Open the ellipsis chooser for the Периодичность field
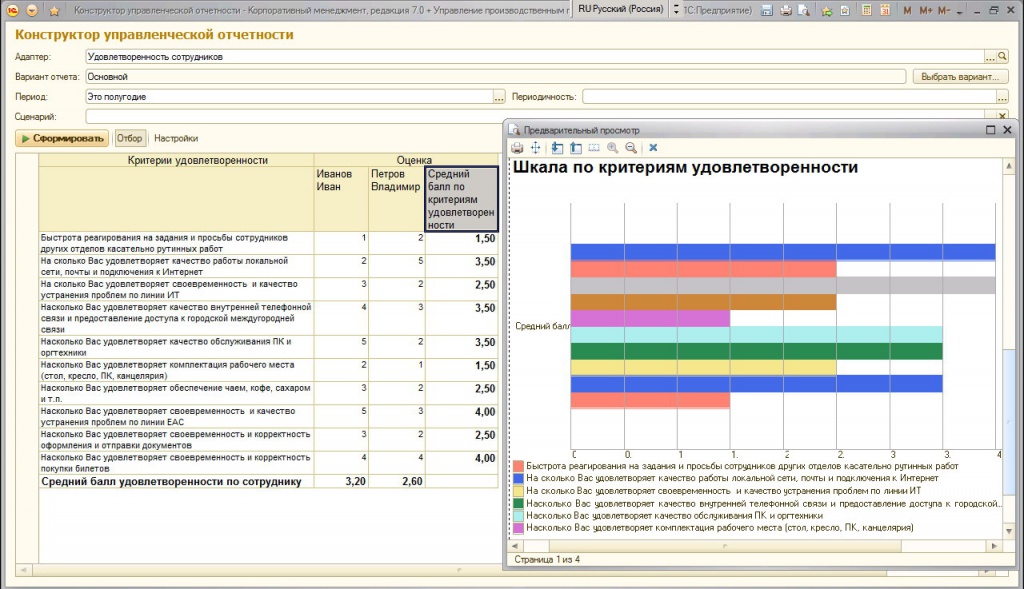The width and height of the screenshot is (1024, 589). [x=1002, y=97]
